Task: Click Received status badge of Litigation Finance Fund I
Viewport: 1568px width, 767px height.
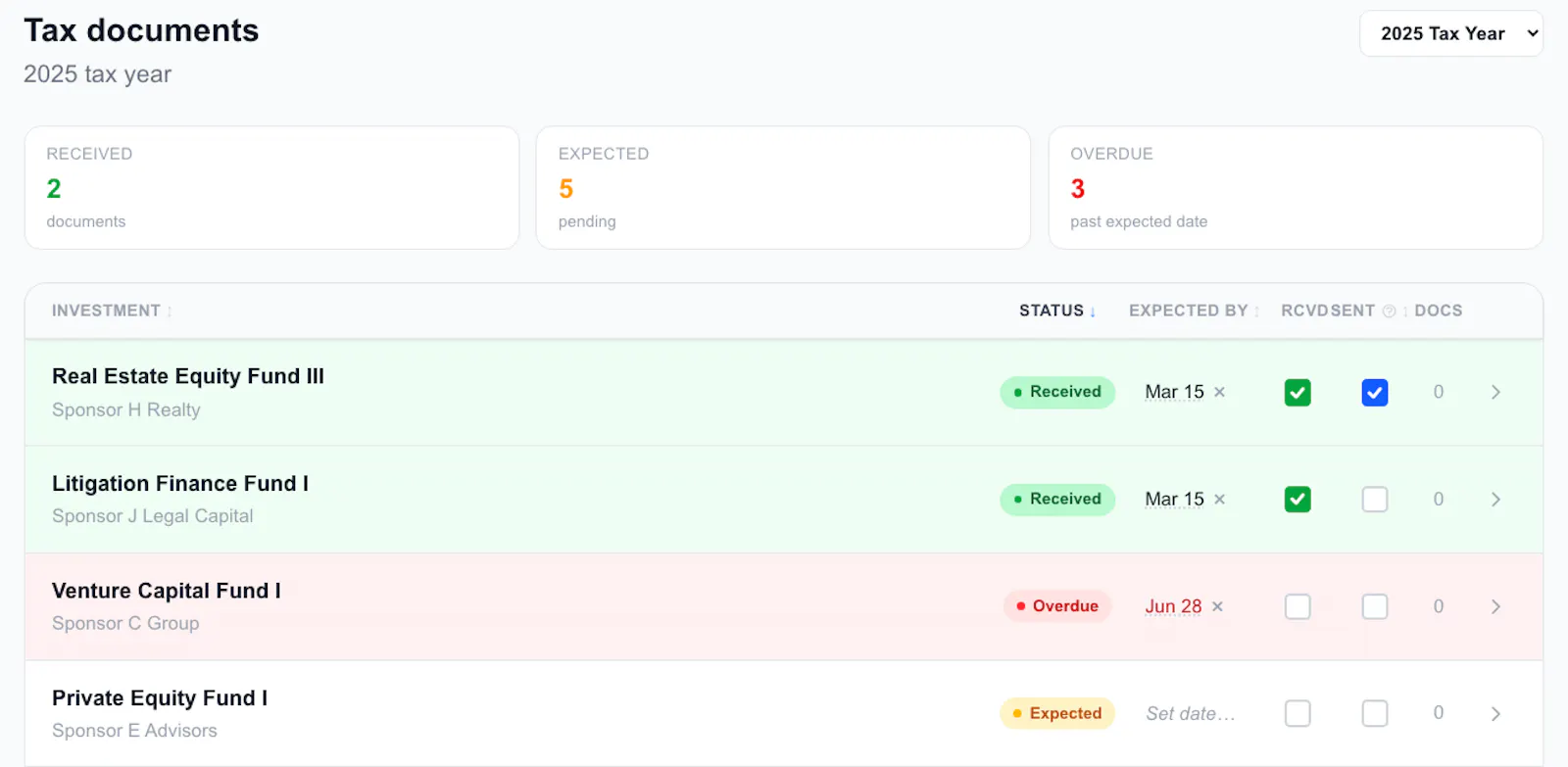Action: [x=1057, y=500]
